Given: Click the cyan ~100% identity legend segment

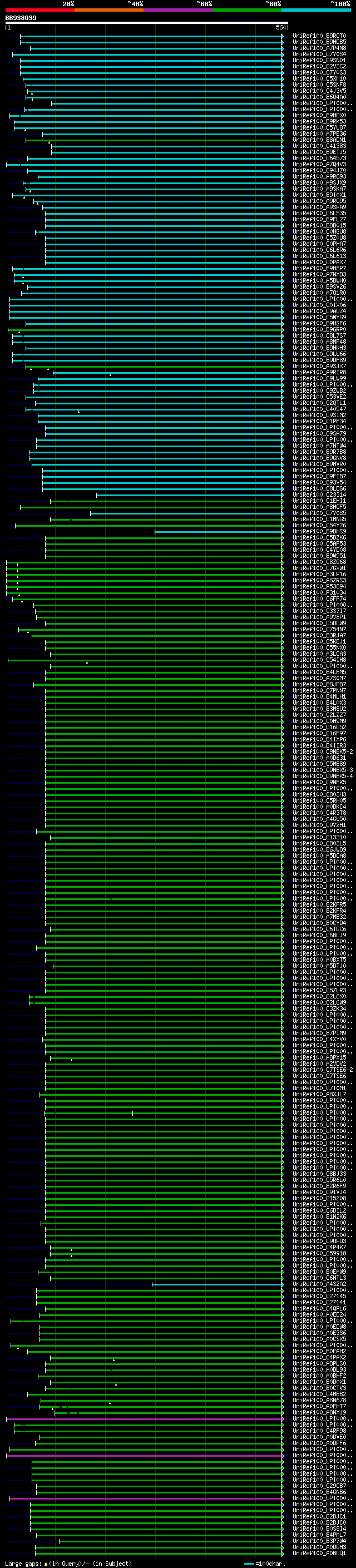Looking at the screenshot, I should [316, 10].
